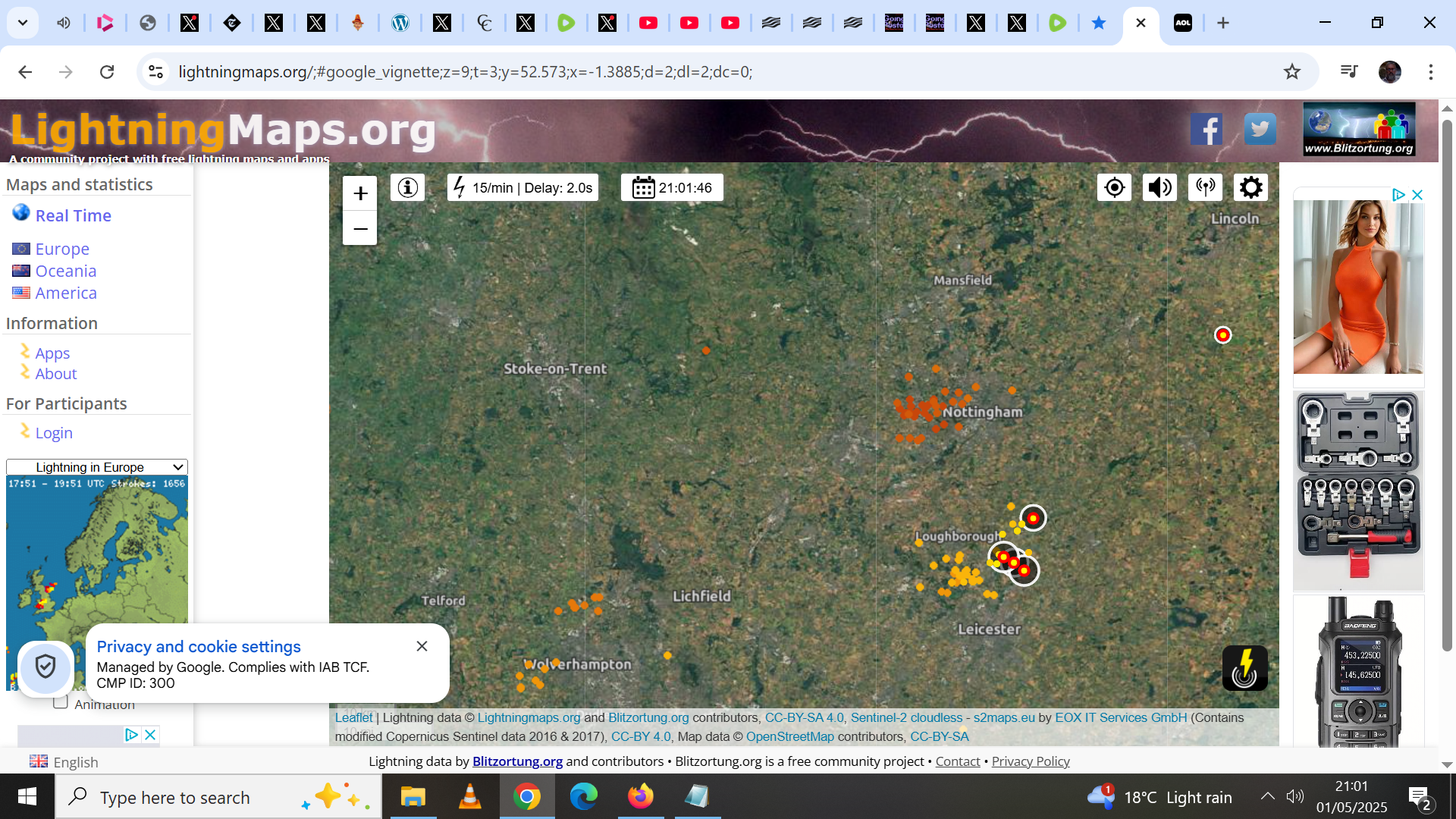
Task: Toggle map thunder sound speaker icon
Action: (1159, 187)
